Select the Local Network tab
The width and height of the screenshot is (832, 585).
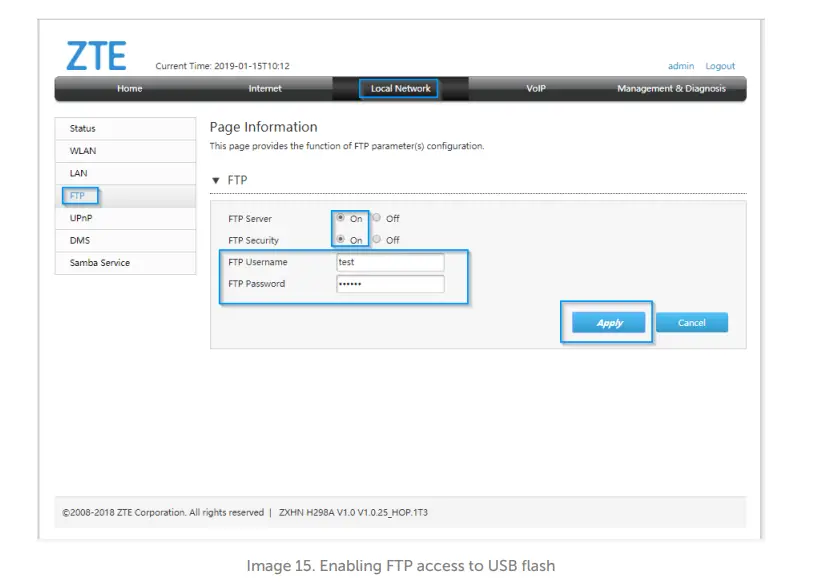[399, 88]
